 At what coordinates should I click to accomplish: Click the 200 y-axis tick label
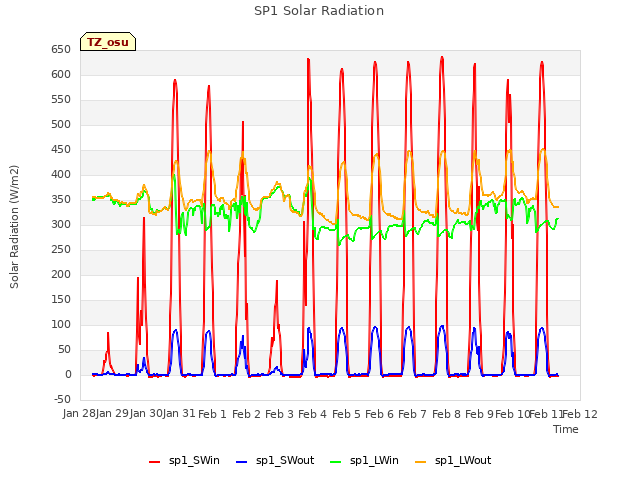point(61,275)
